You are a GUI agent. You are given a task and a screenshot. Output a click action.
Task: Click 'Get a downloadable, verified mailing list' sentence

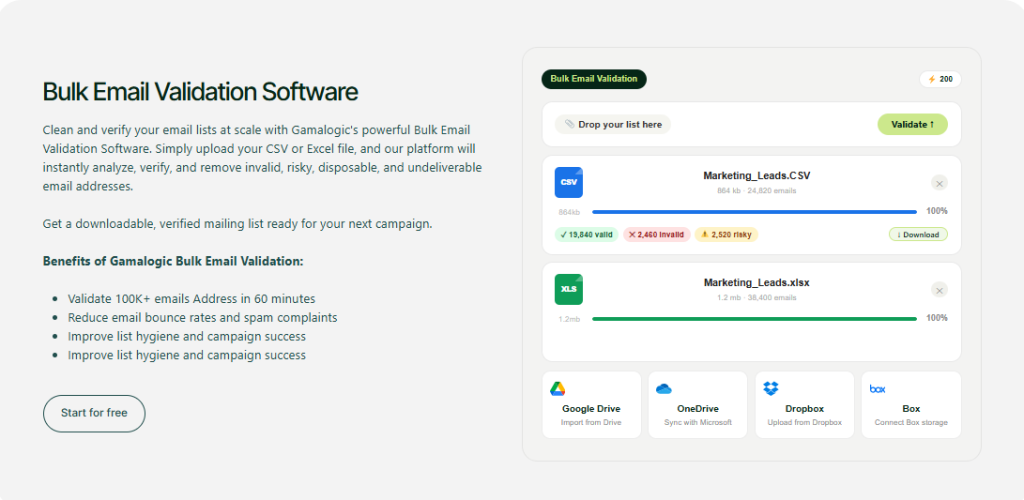238,224
